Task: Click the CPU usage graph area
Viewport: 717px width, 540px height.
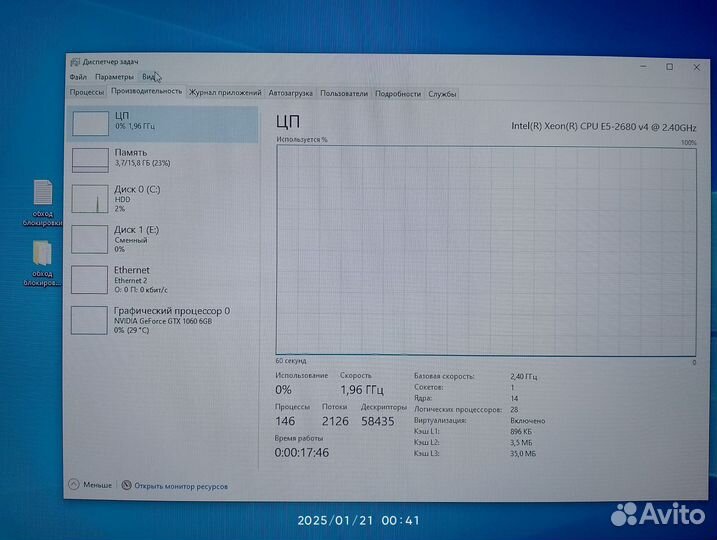Action: [x=486, y=250]
